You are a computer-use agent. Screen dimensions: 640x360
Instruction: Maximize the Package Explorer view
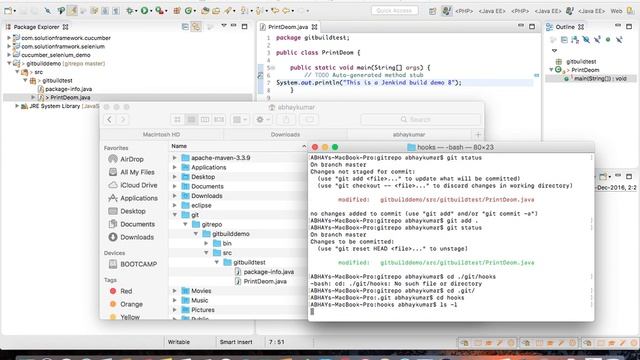tap(244, 27)
